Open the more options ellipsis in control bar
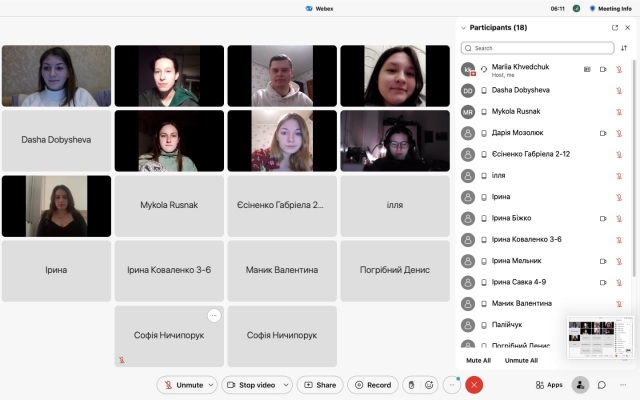This screenshot has height=400, width=640. point(452,385)
